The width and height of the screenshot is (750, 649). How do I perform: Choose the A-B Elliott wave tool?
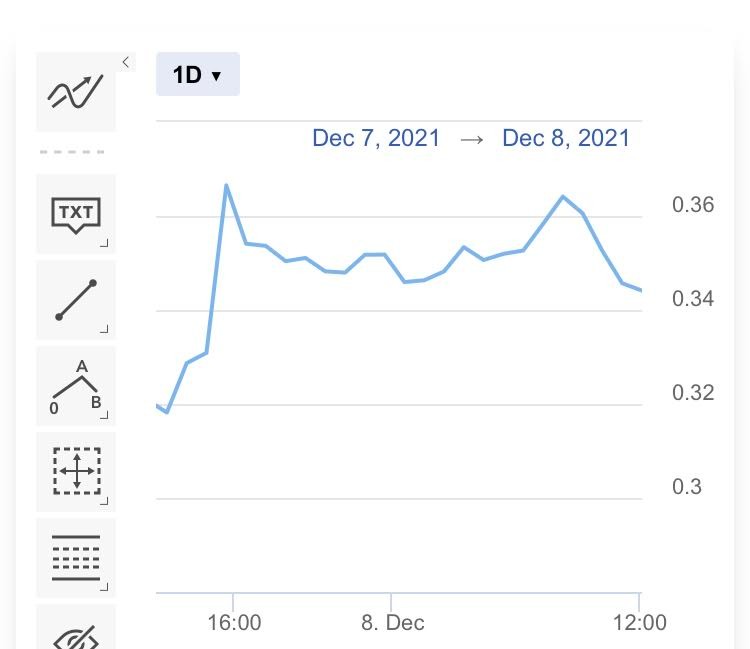coord(76,386)
